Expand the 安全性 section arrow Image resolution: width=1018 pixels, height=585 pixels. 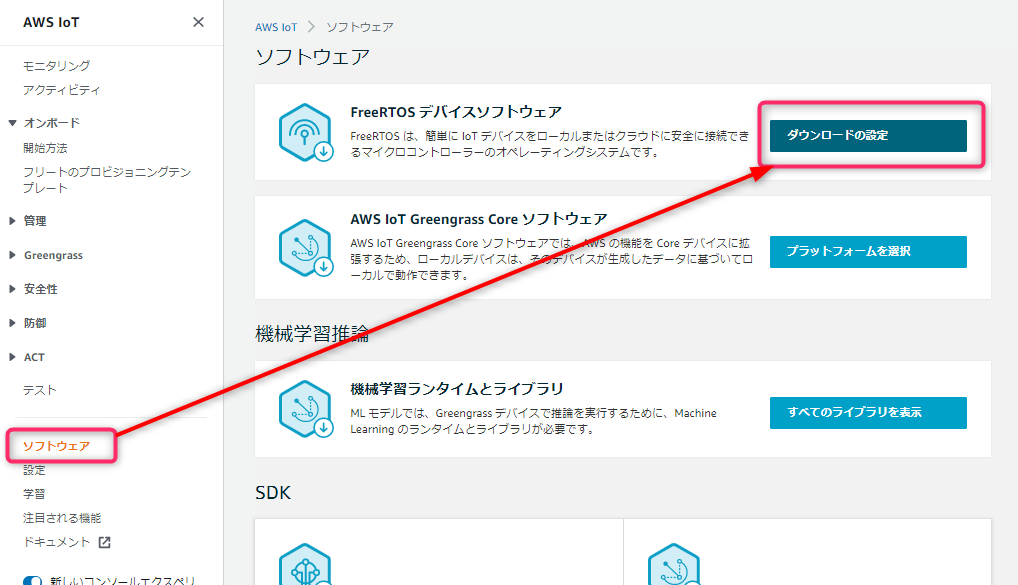[x=12, y=289]
